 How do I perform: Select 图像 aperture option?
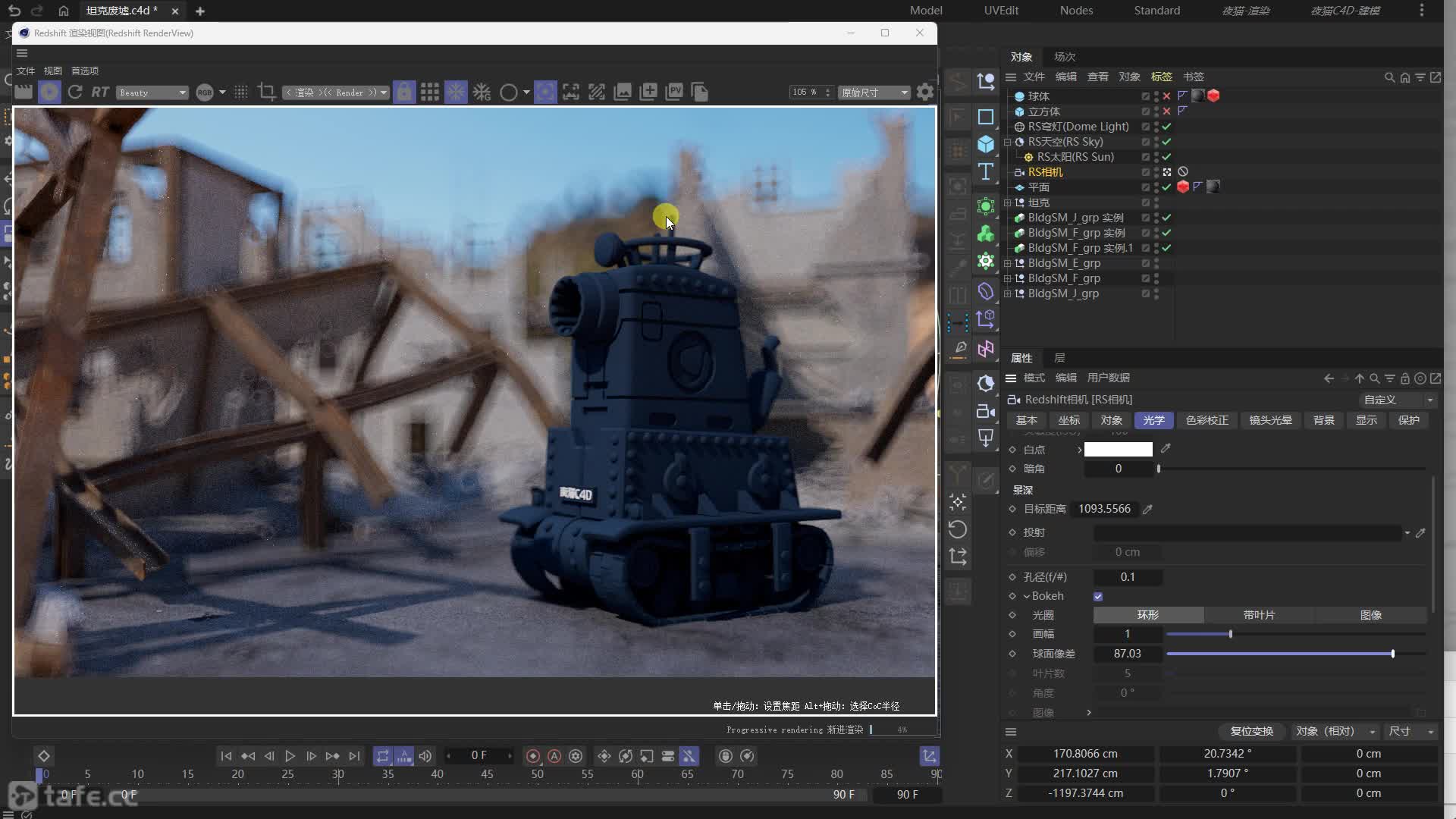(x=1370, y=615)
